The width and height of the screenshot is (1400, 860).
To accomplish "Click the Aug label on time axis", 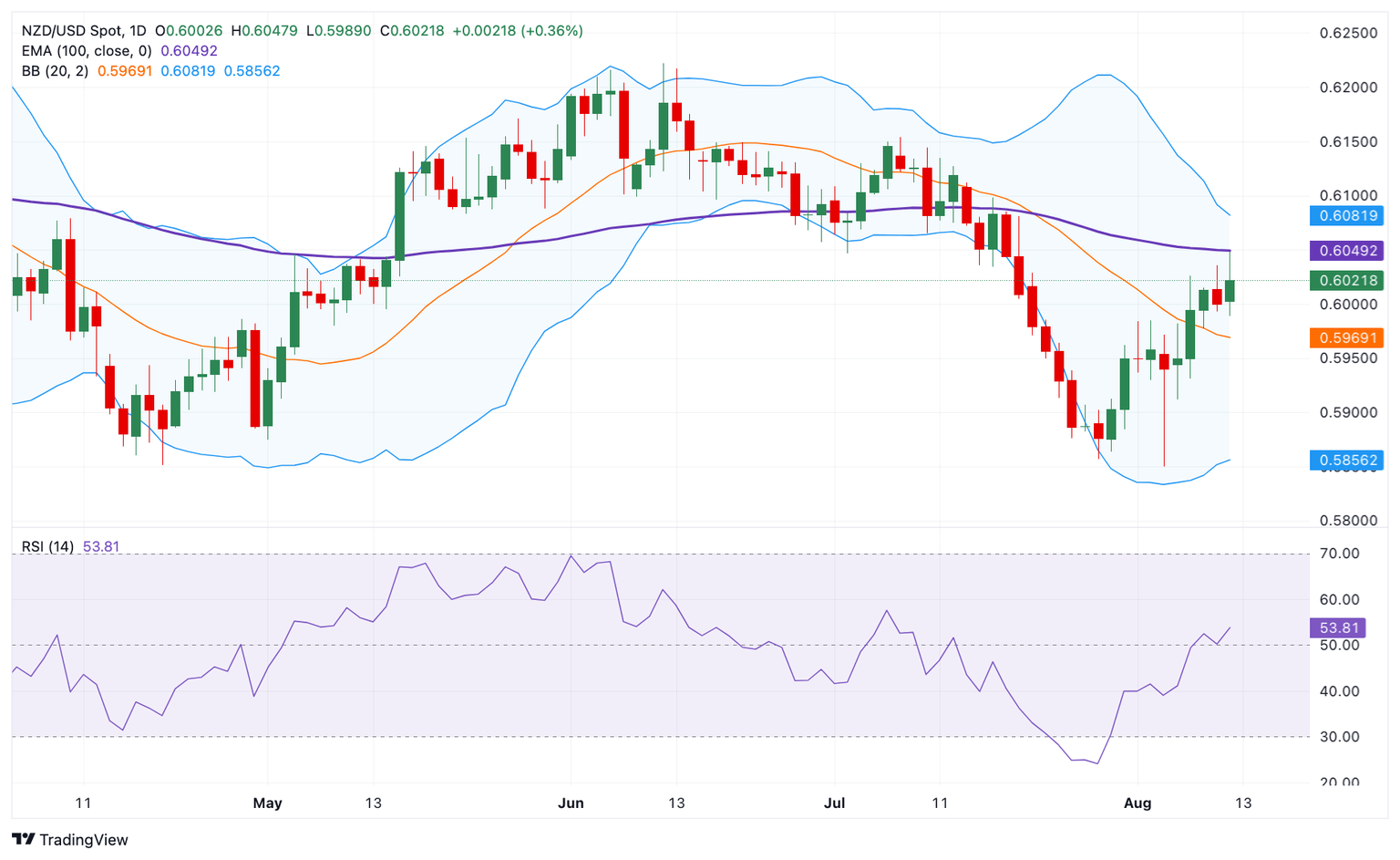I will tap(1137, 803).
